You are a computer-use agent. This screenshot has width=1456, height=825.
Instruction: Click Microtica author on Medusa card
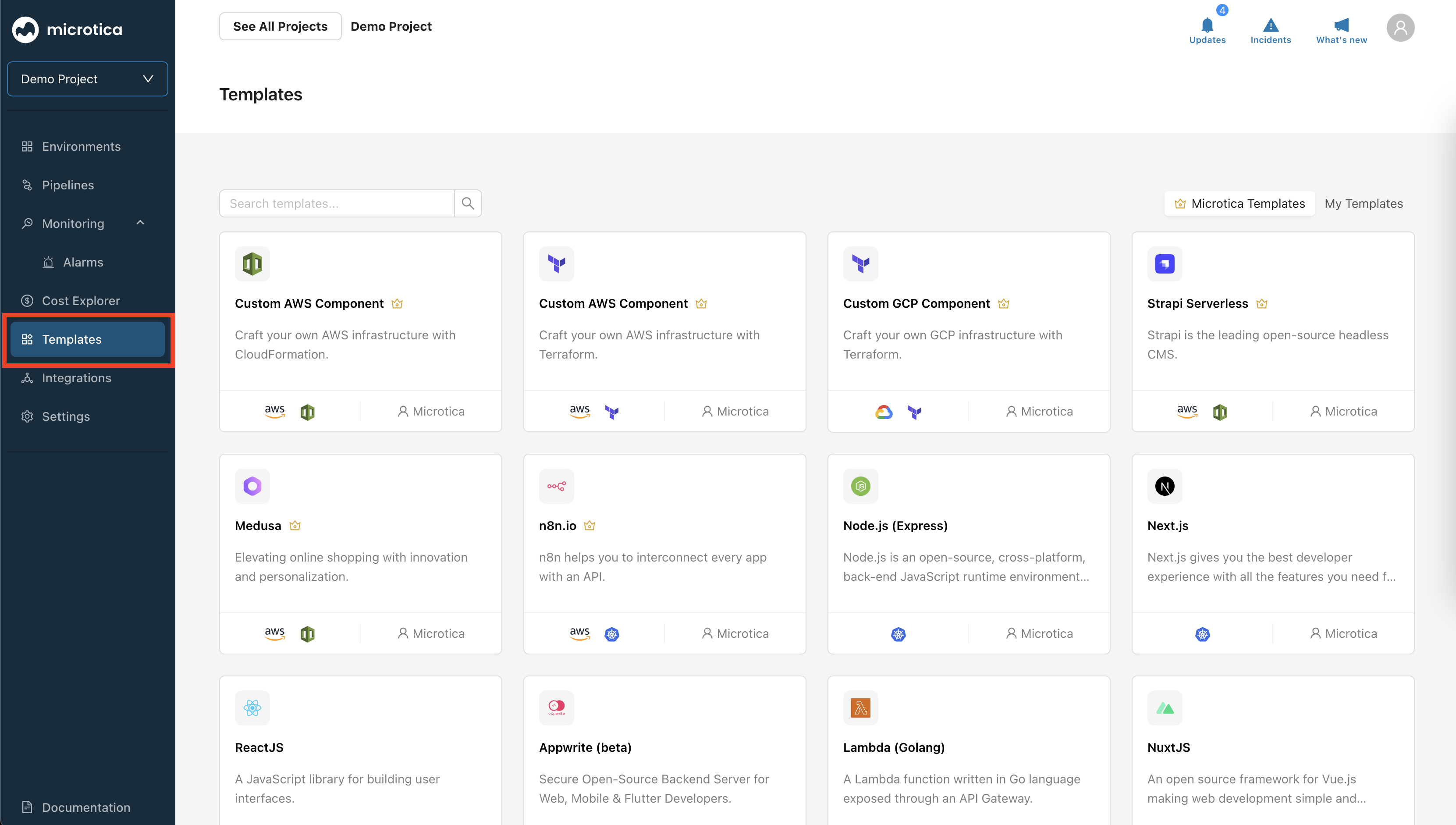pos(430,633)
